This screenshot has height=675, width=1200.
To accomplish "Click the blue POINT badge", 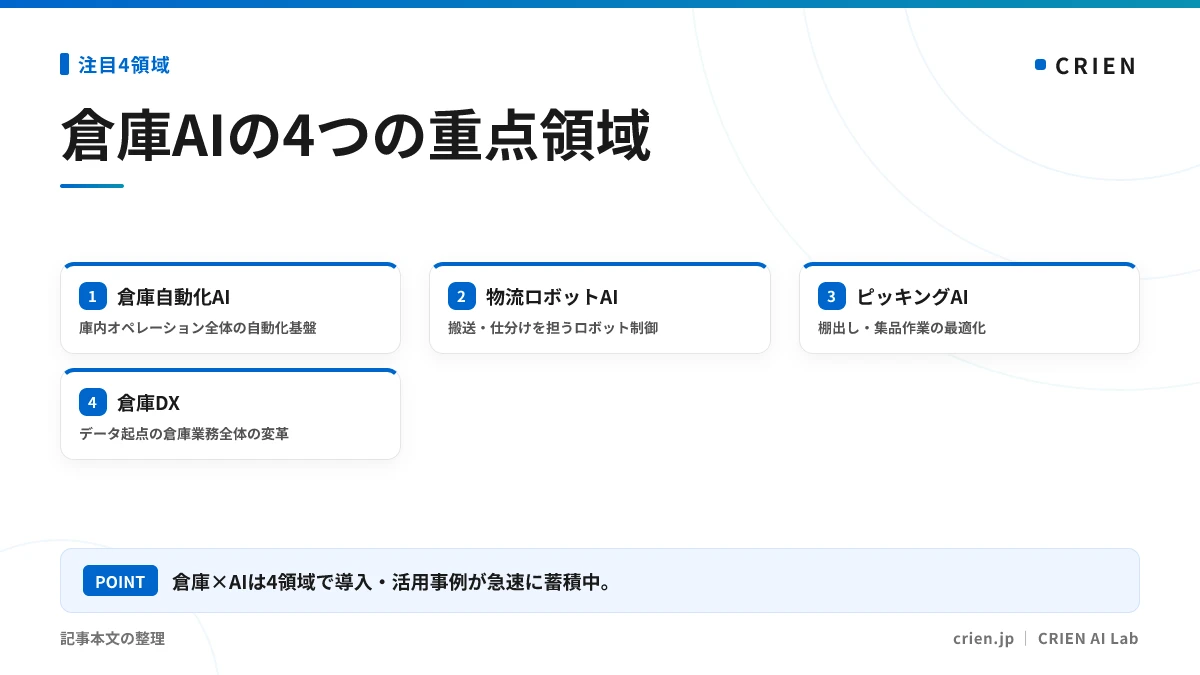I will pyautogui.click(x=120, y=581).
